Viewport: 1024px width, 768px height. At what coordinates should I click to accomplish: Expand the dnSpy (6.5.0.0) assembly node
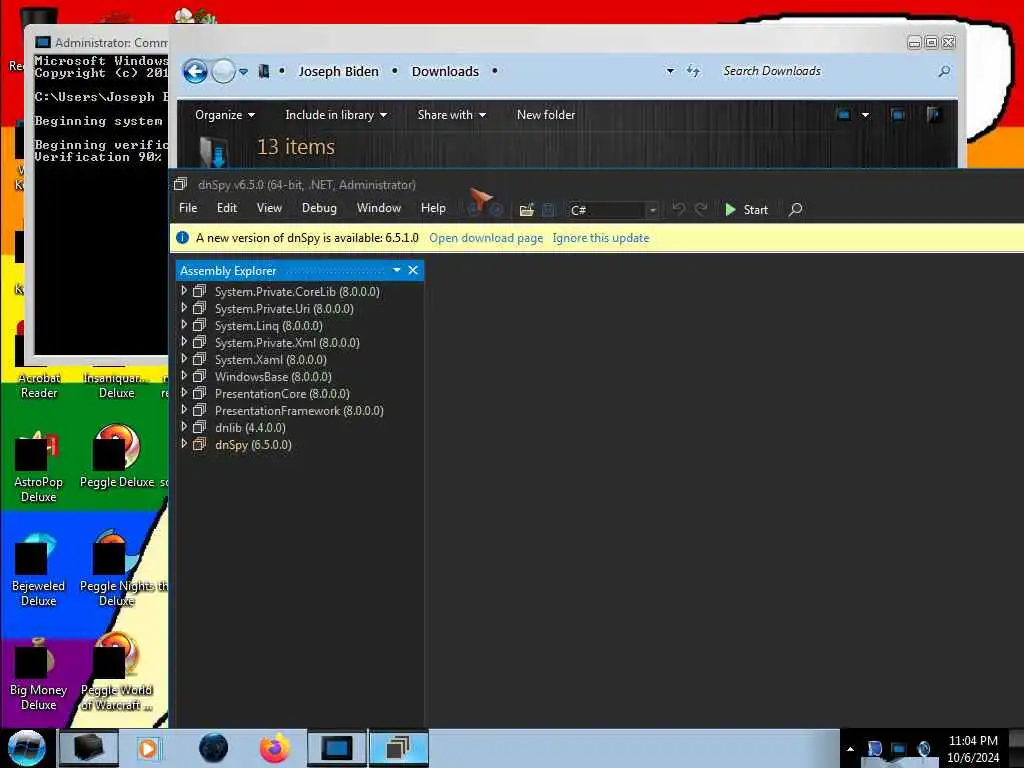(x=184, y=443)
